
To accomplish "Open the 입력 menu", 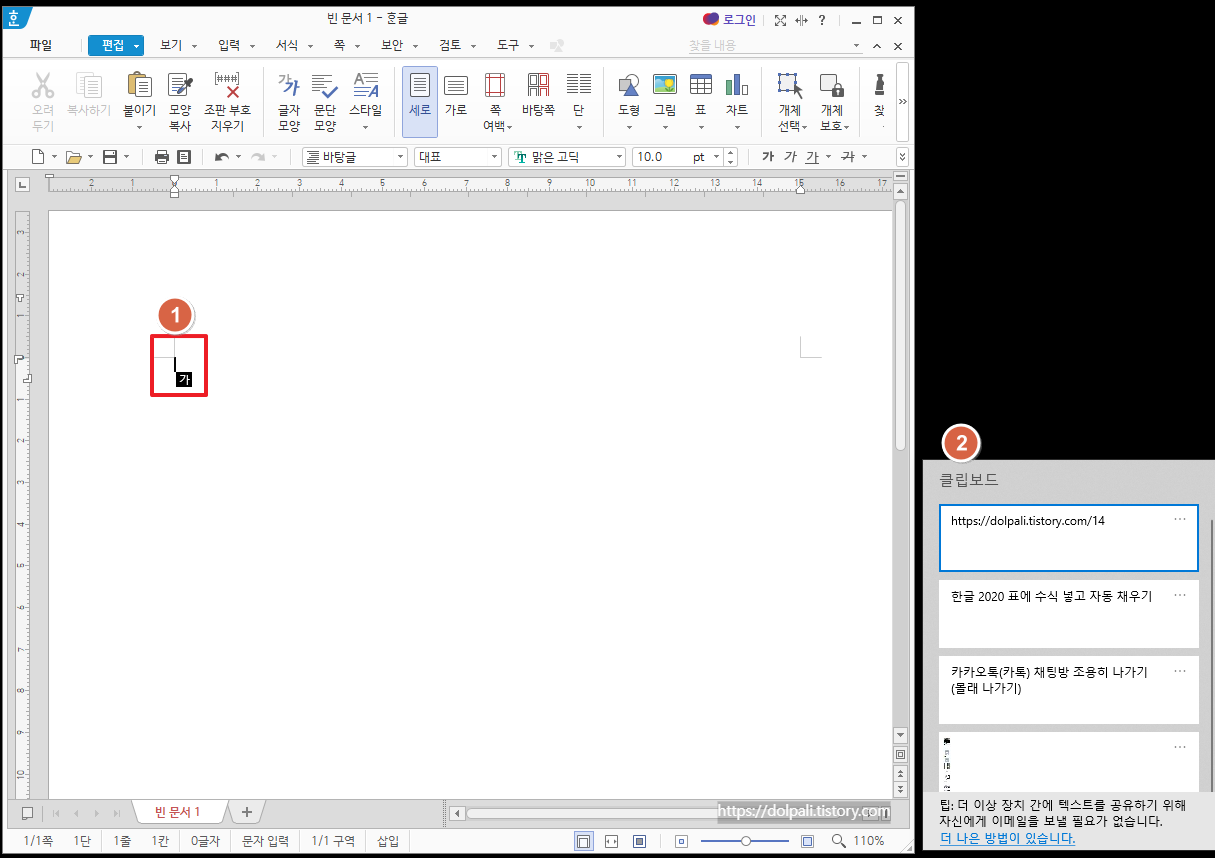I will (229, 45).
